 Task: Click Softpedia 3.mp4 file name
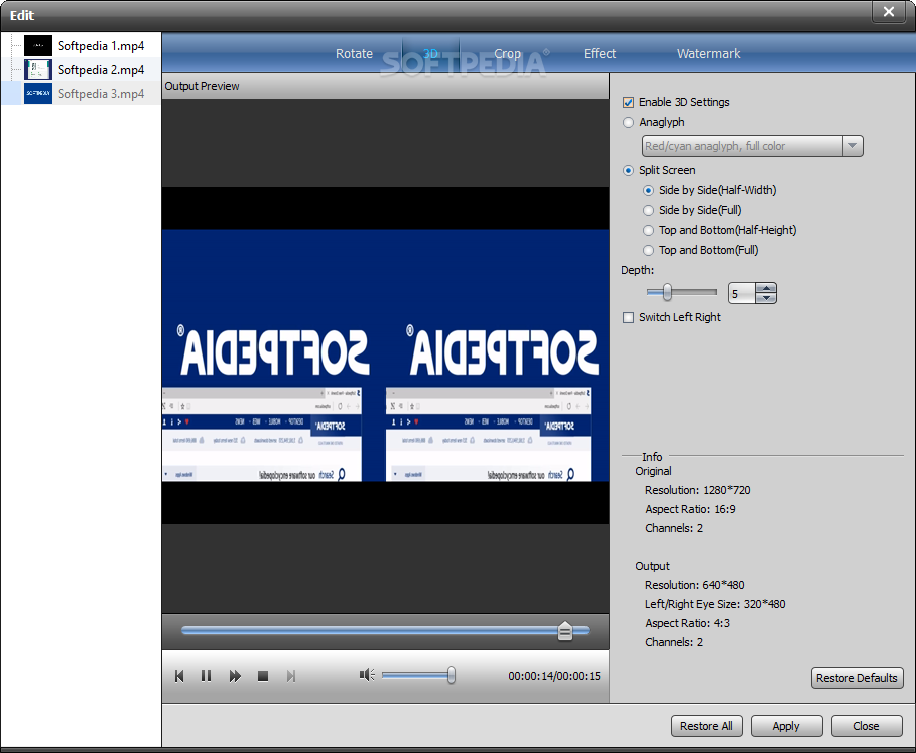[101, 93]
